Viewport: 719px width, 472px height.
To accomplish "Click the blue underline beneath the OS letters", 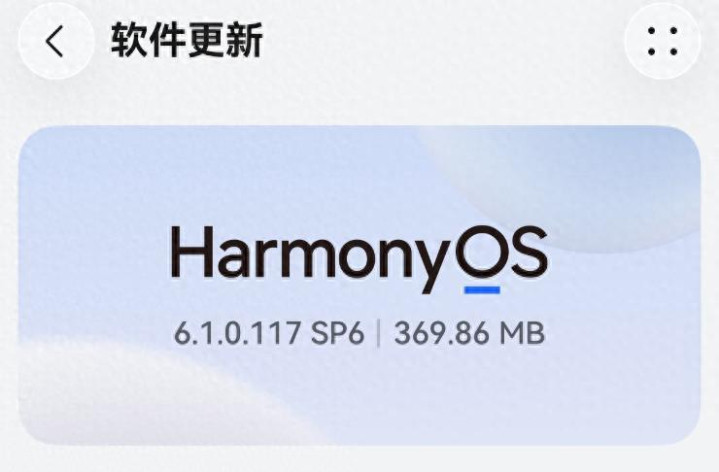I will (x=482, y=290).
